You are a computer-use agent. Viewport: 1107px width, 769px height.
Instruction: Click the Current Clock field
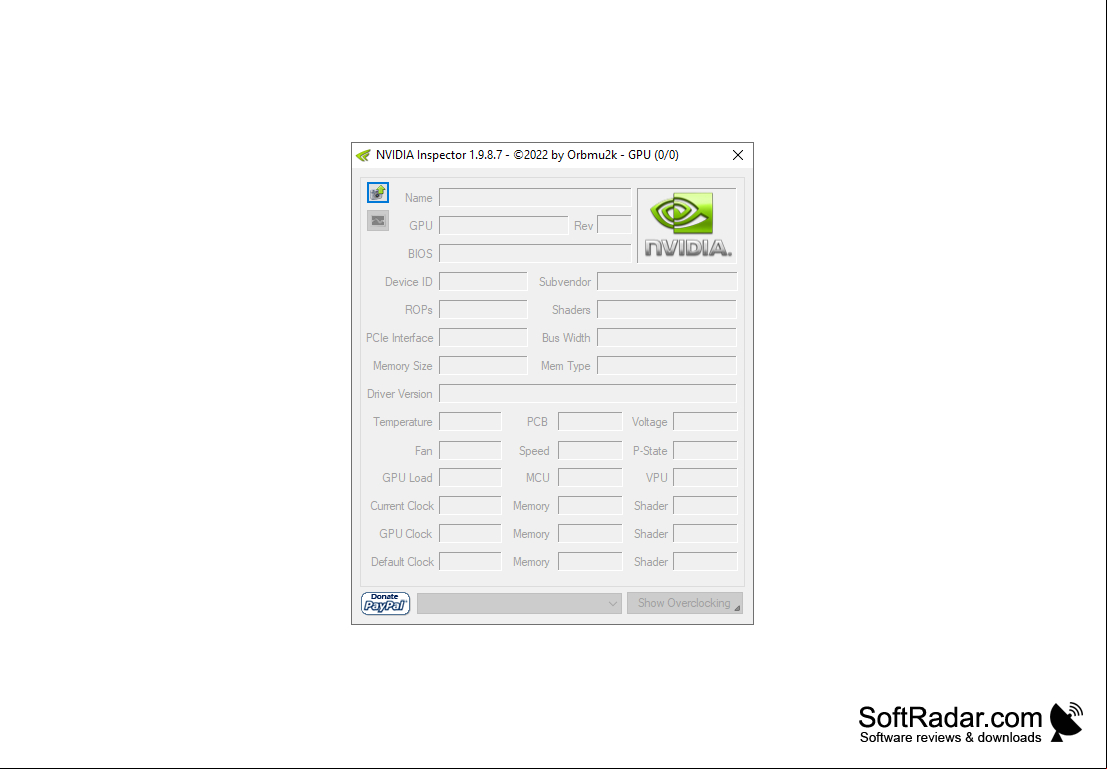pos(470,506)
